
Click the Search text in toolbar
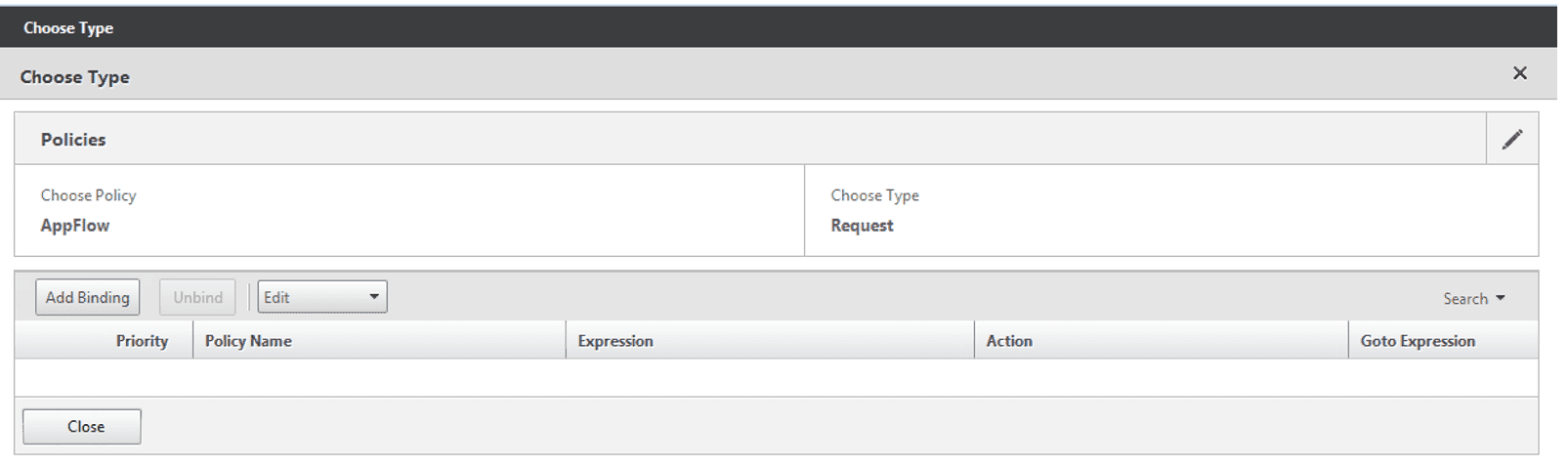tap(1465, 299)
